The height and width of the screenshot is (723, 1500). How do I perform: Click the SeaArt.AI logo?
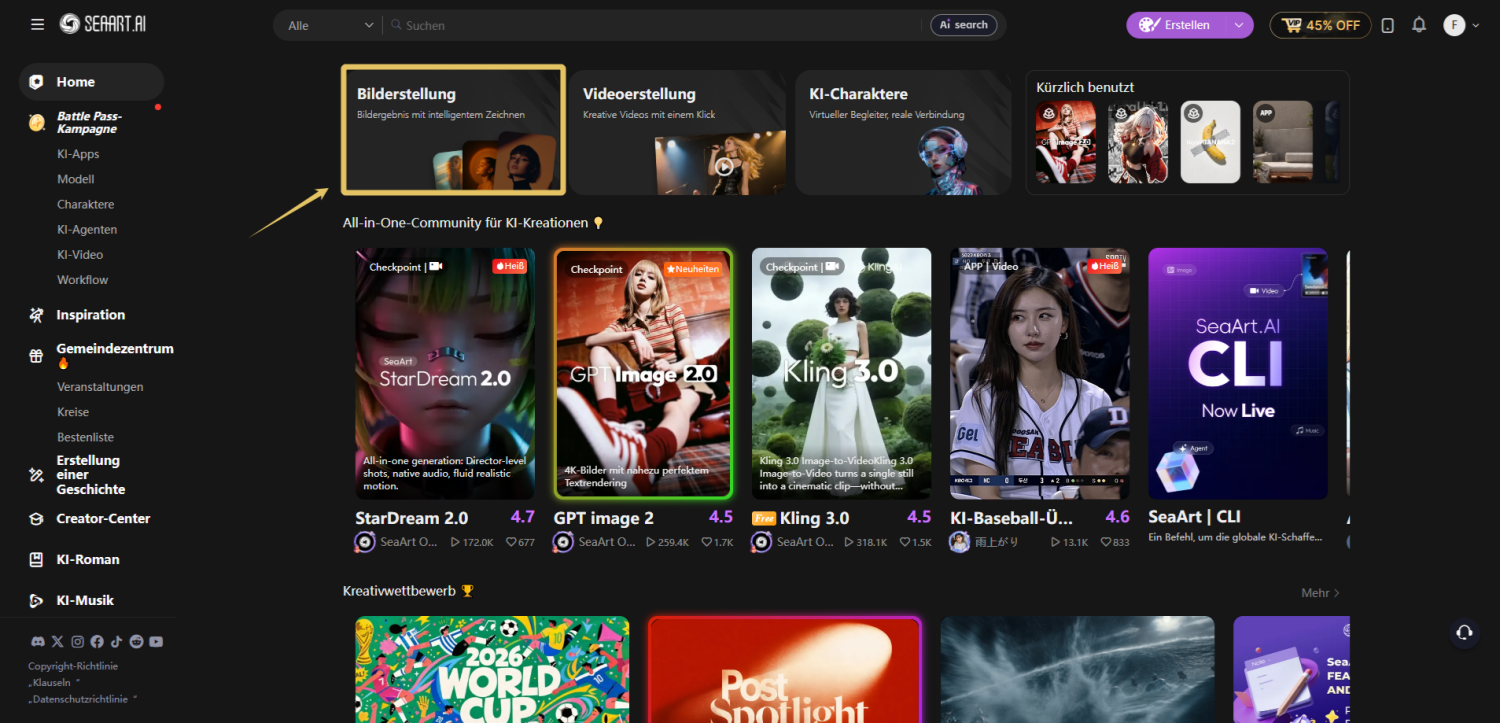(103, 24)
